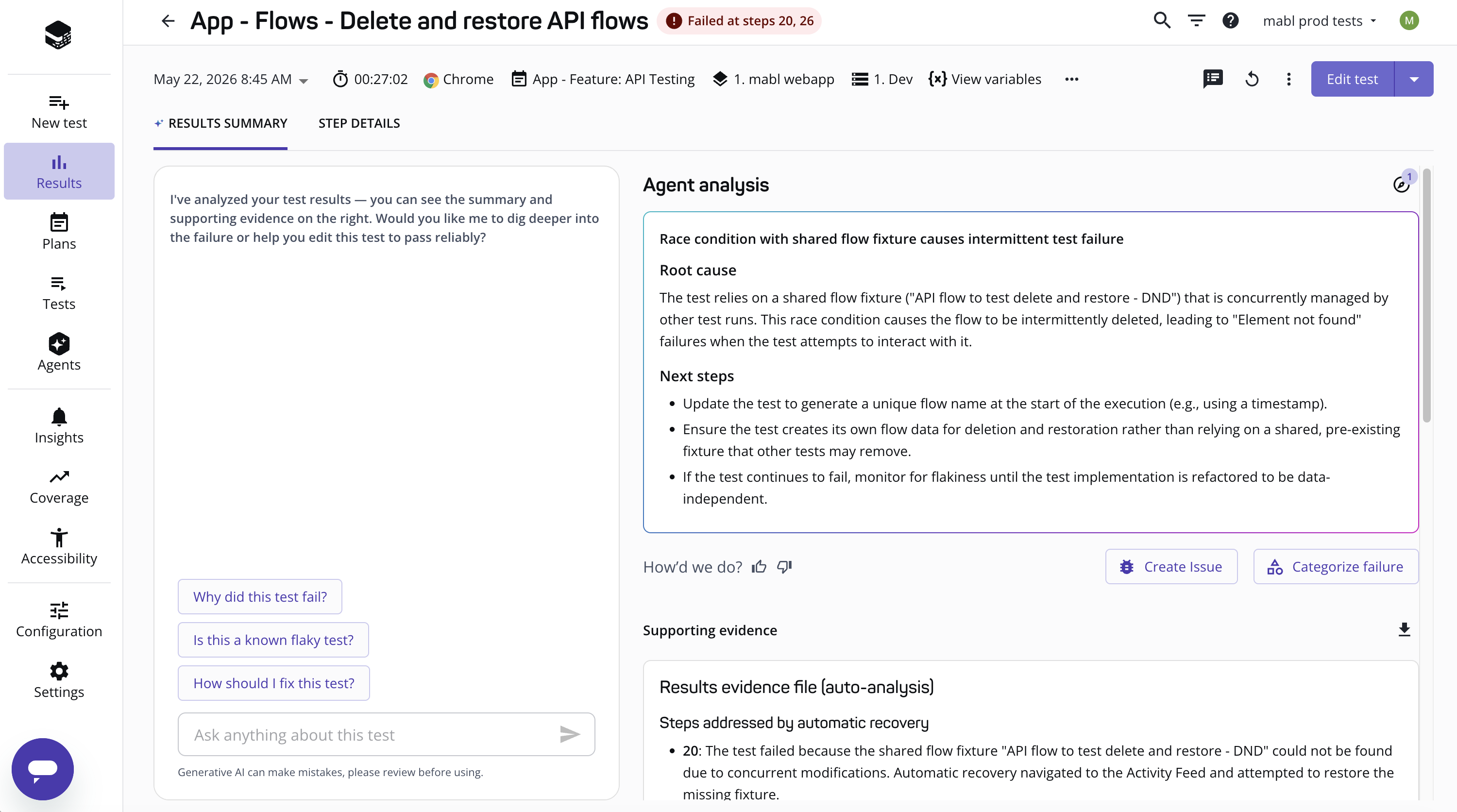
Task: Click the Root cause heading
Action: point(698,271)
